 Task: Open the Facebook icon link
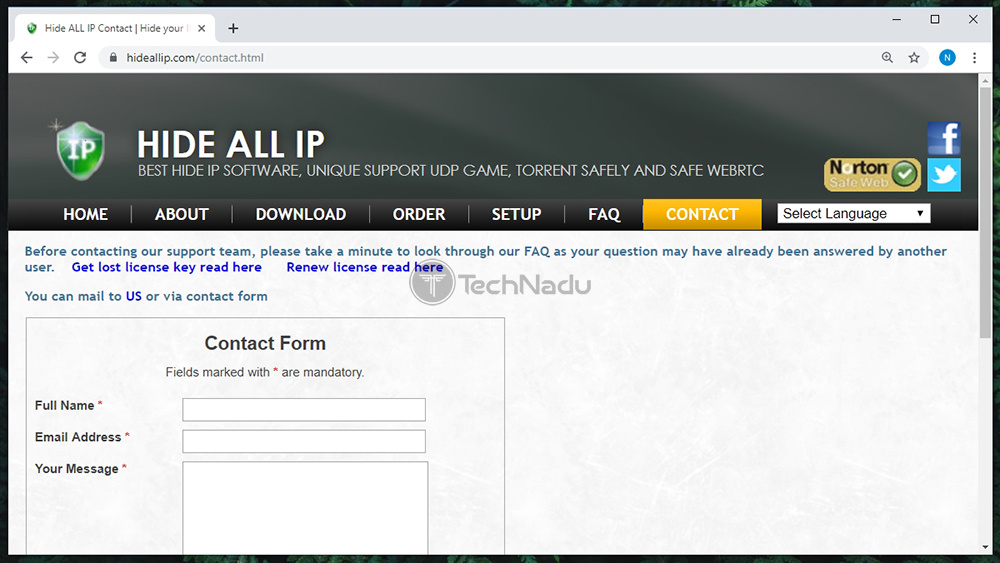click(x=944, y=138)
